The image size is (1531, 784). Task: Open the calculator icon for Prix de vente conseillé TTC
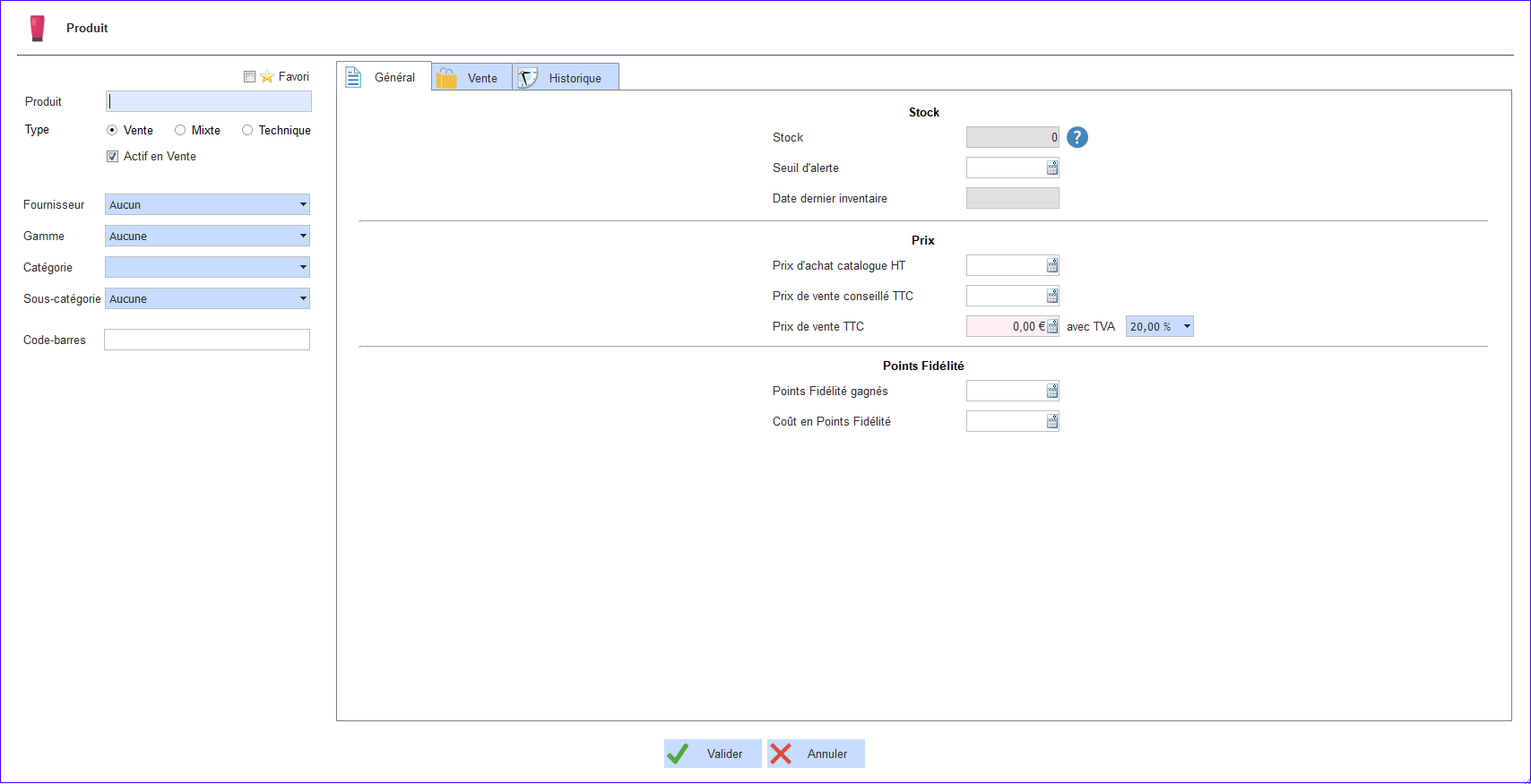[1052, 296]
